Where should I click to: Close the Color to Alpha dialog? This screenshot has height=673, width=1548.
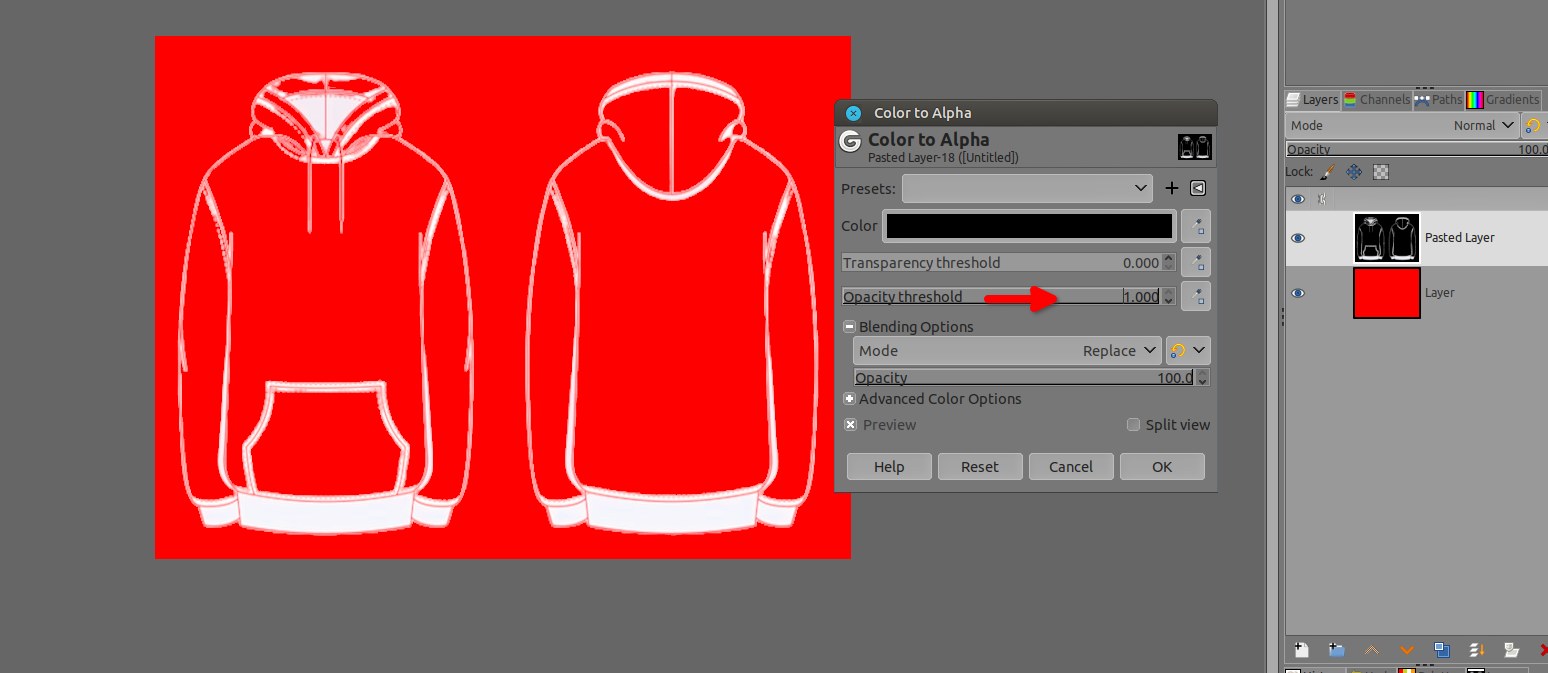click(853, 113)
